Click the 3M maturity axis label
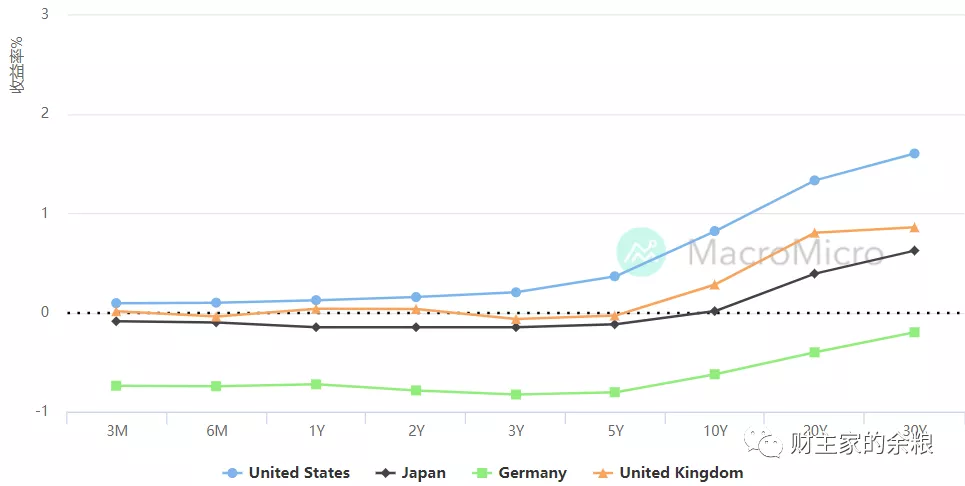The width and height of the screenshot is (965, 486). 116,431
